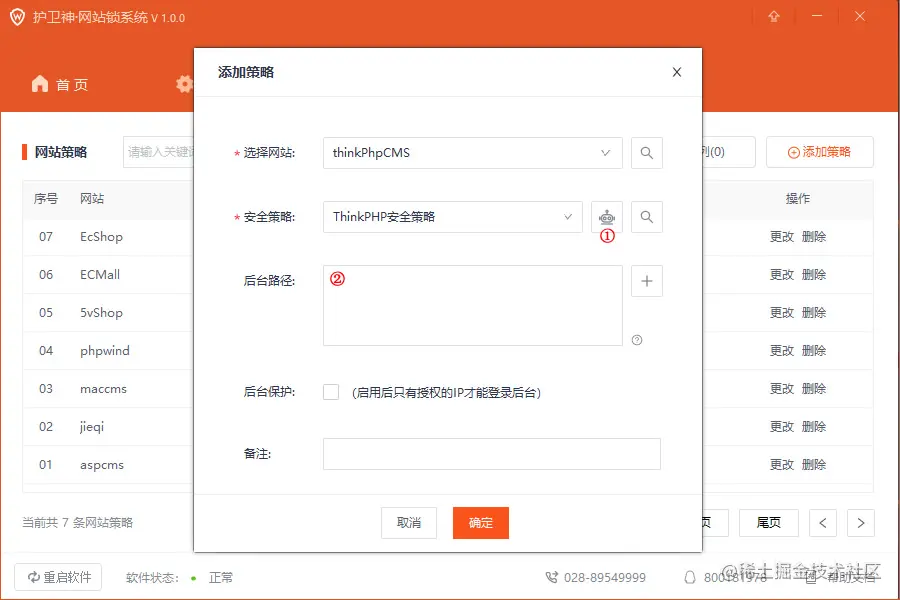900x600 pixels.
Task: Click the 尾页 last page button
Action: [768, 523]
